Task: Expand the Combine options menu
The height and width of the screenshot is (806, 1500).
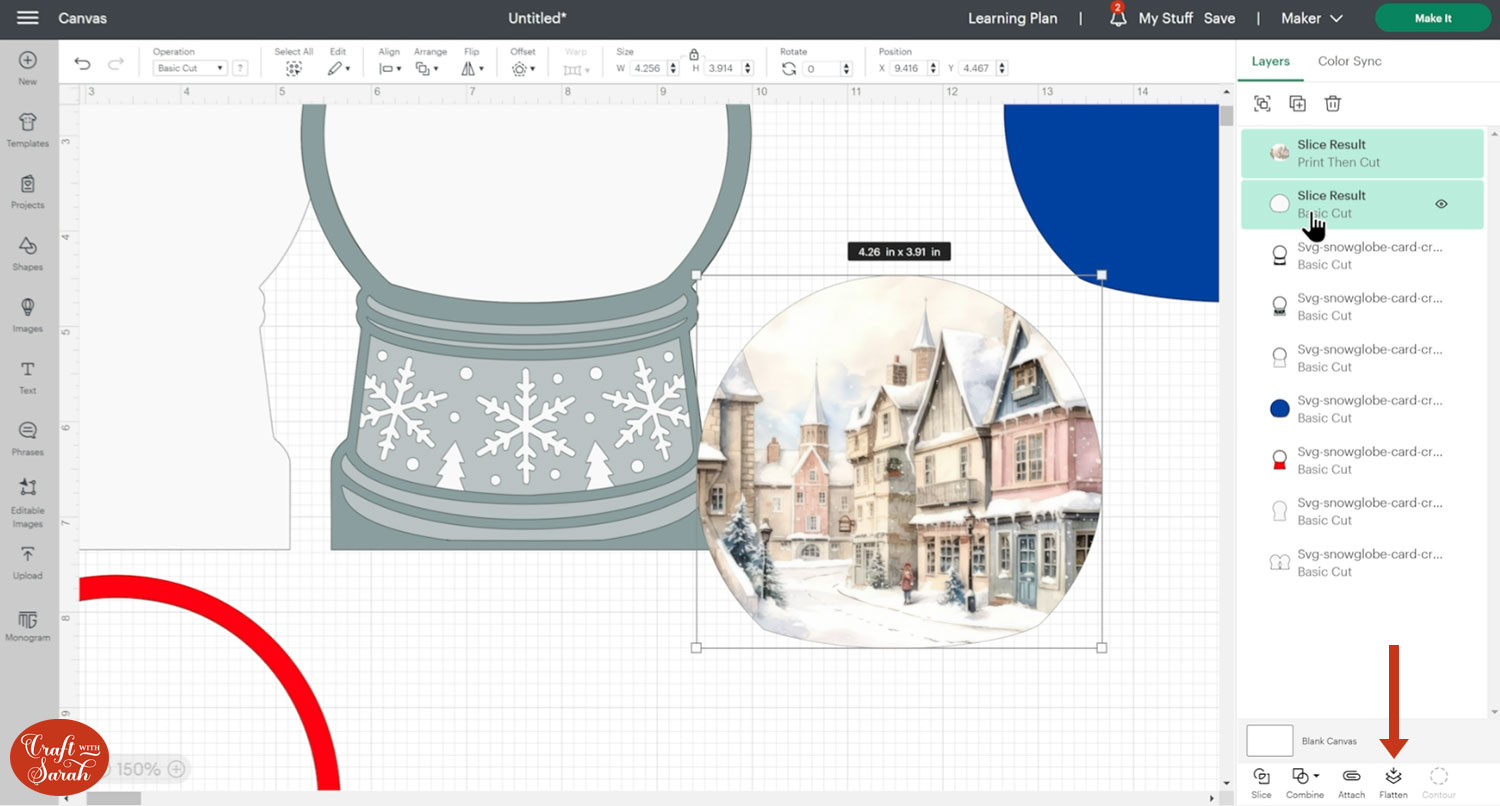Action: (x=1305, y=777)
